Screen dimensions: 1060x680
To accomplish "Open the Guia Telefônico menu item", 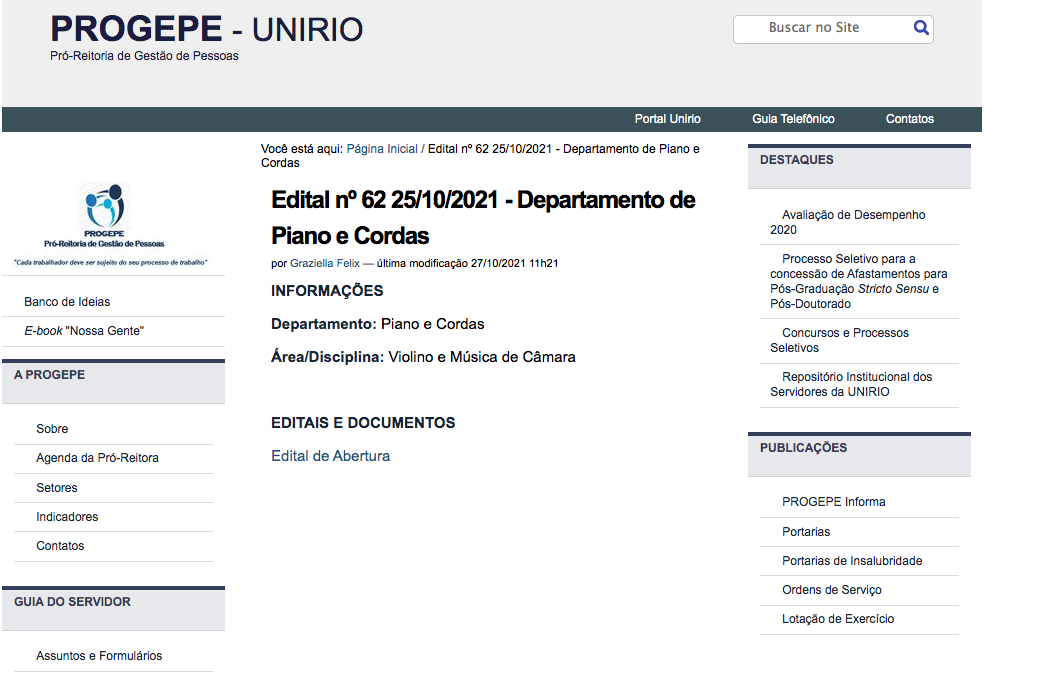I will (794, 118).
